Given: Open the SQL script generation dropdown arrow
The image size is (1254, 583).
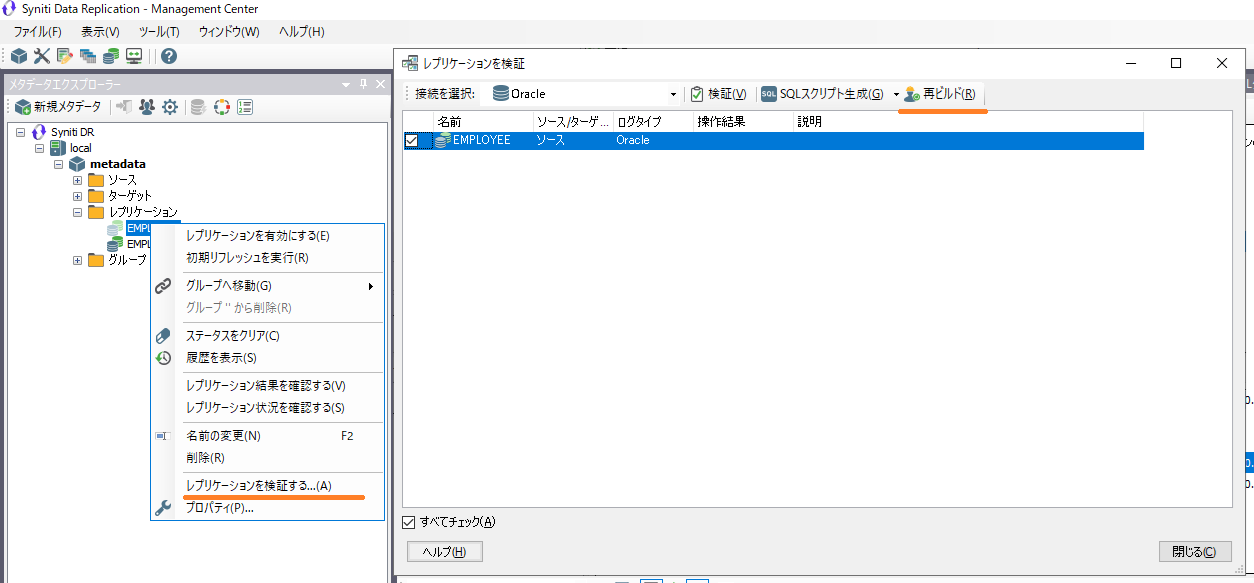Looking at the screenshot, I should (896, 94).
